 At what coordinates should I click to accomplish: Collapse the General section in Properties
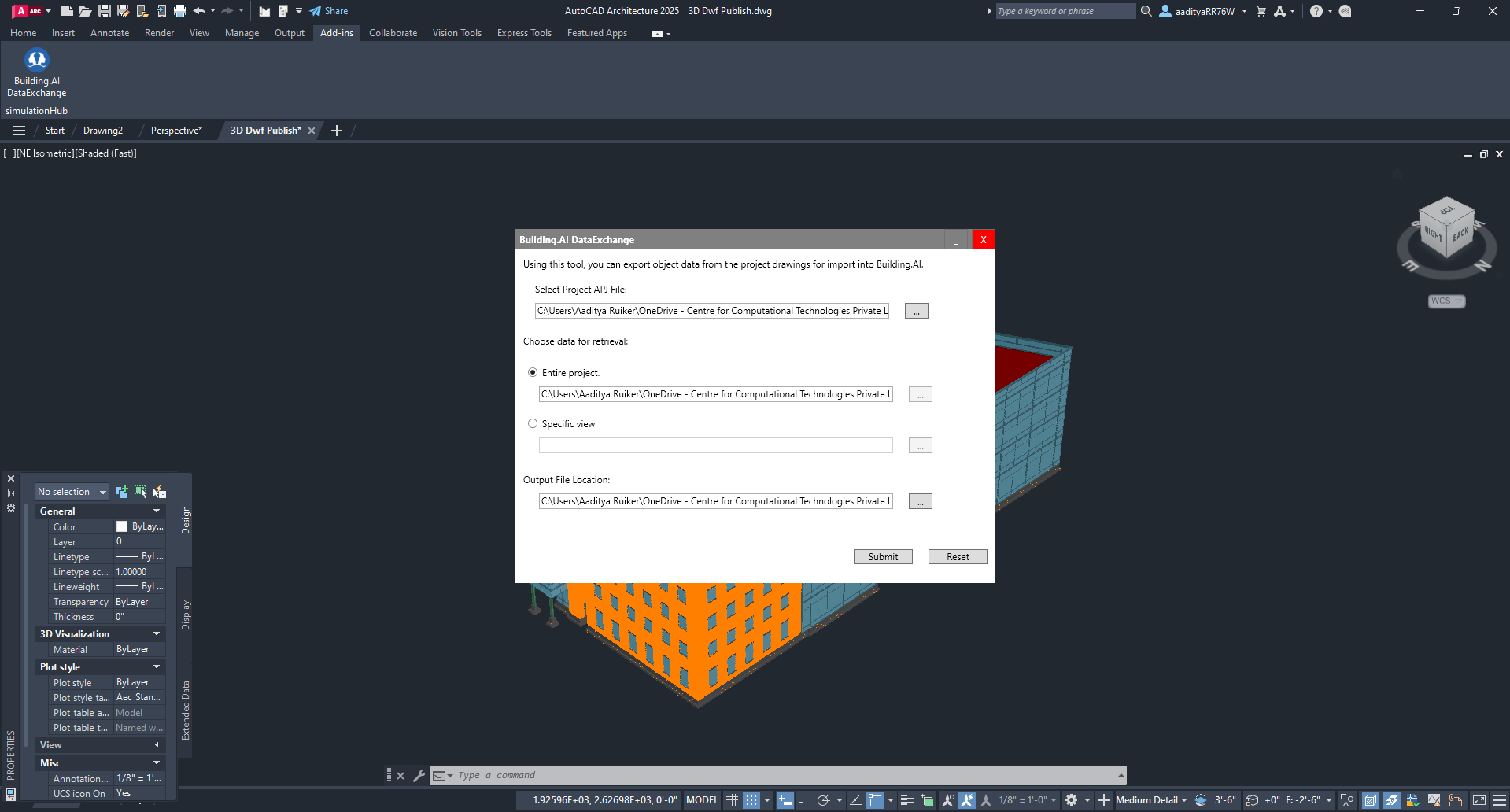click(x=157, y=511)
